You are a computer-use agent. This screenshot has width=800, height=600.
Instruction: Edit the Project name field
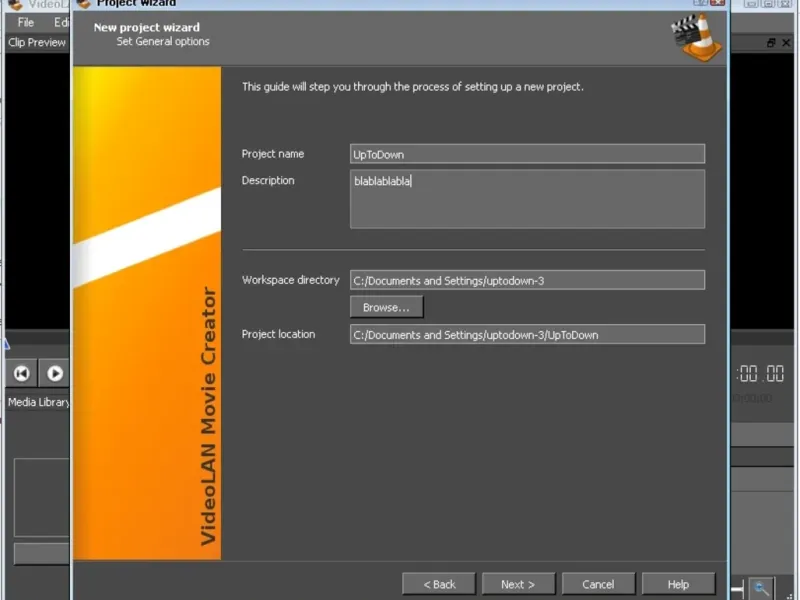point(527,154)
